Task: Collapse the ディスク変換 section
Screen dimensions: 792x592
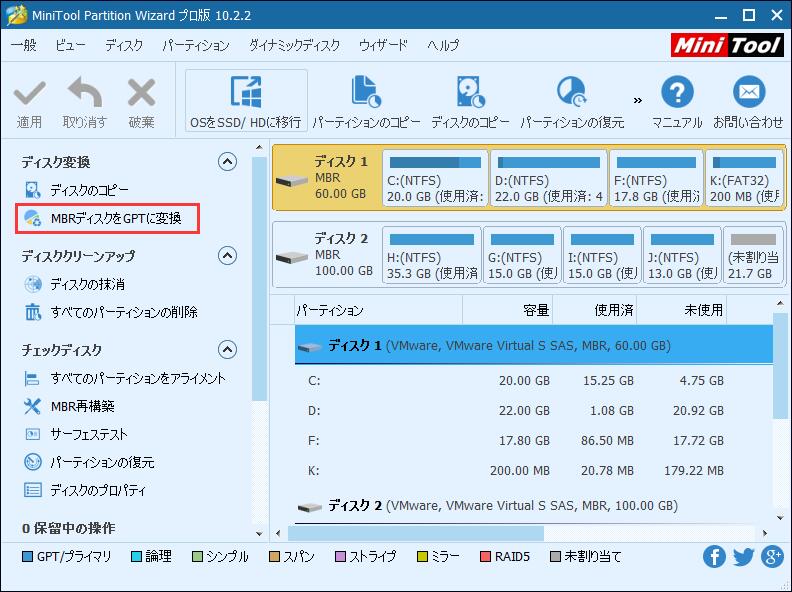Action: point(227,162)
